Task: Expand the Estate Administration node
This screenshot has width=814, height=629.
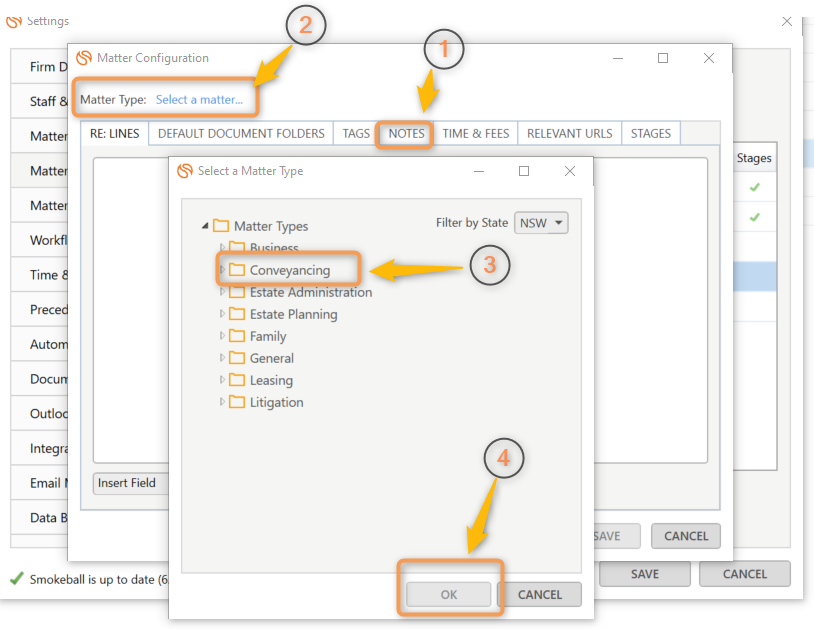Action: (x=222, y=292)
